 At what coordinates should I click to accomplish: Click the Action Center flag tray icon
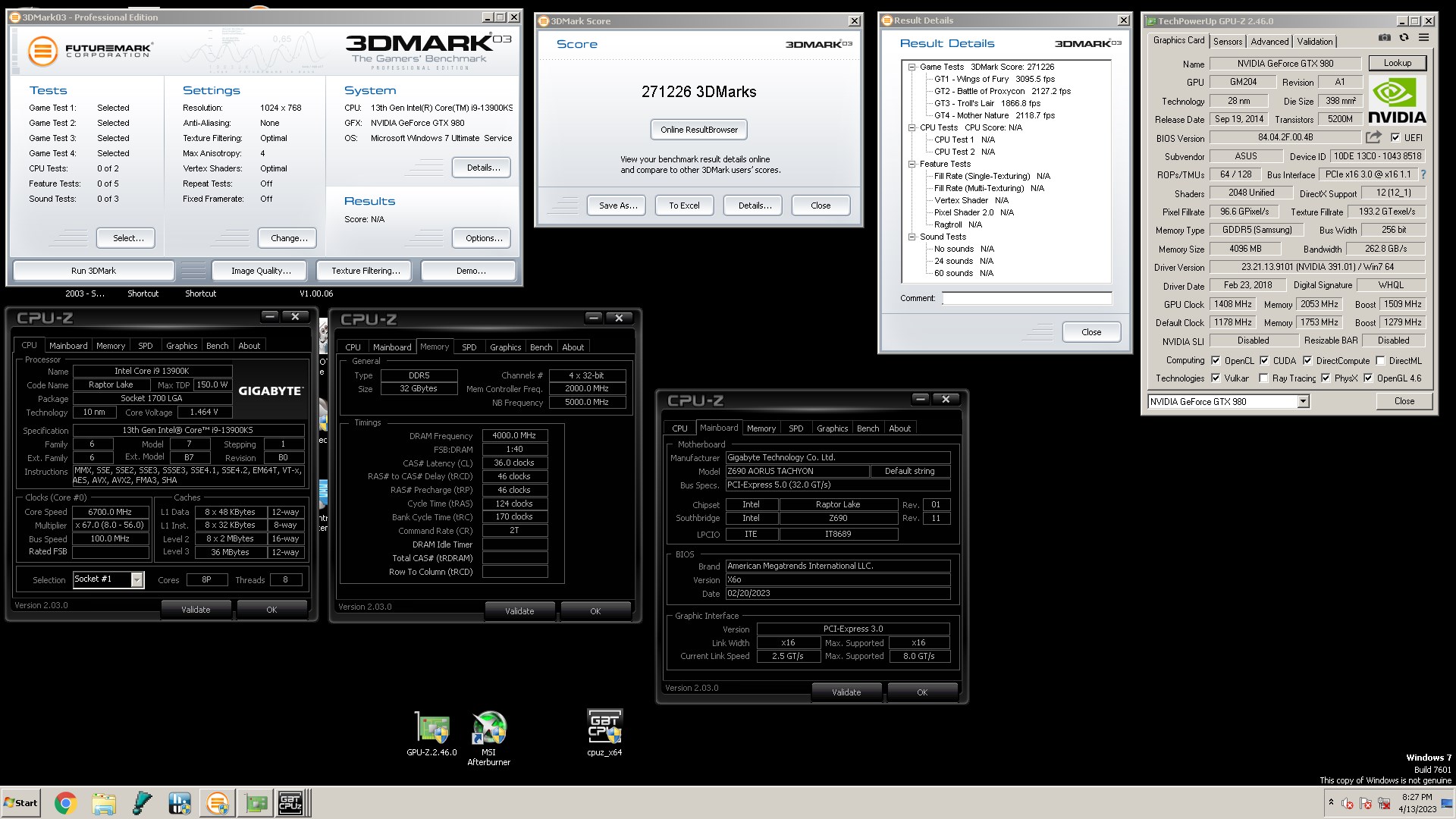1366,803
